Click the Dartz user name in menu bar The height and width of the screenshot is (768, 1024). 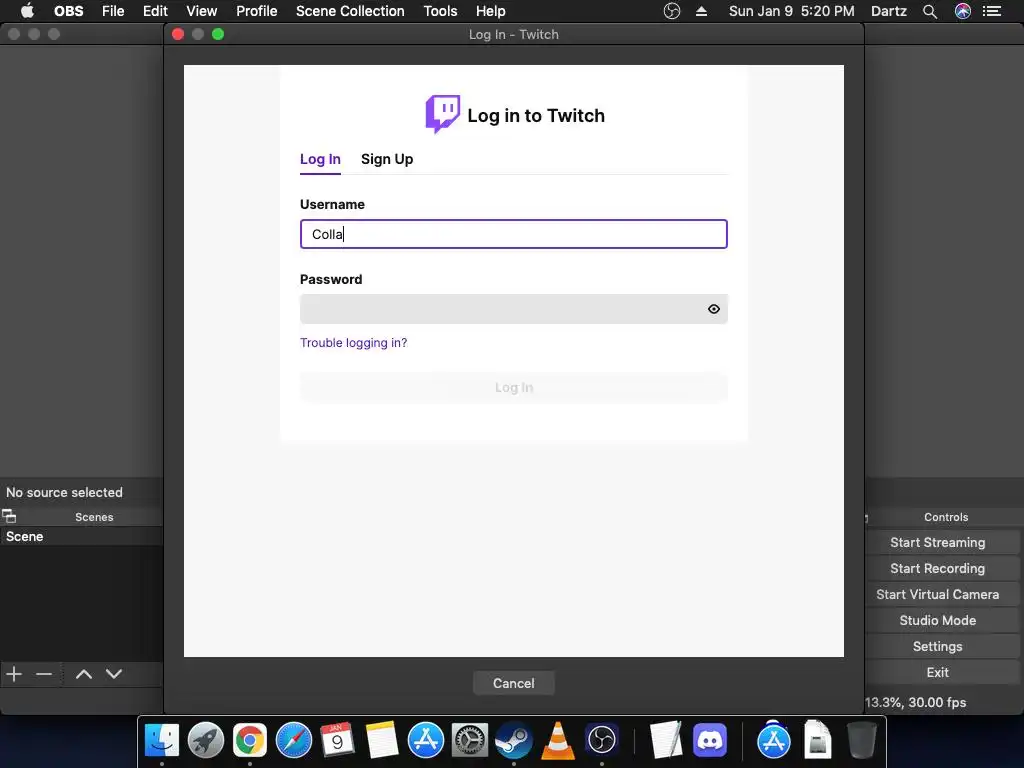tap(889, 11)
